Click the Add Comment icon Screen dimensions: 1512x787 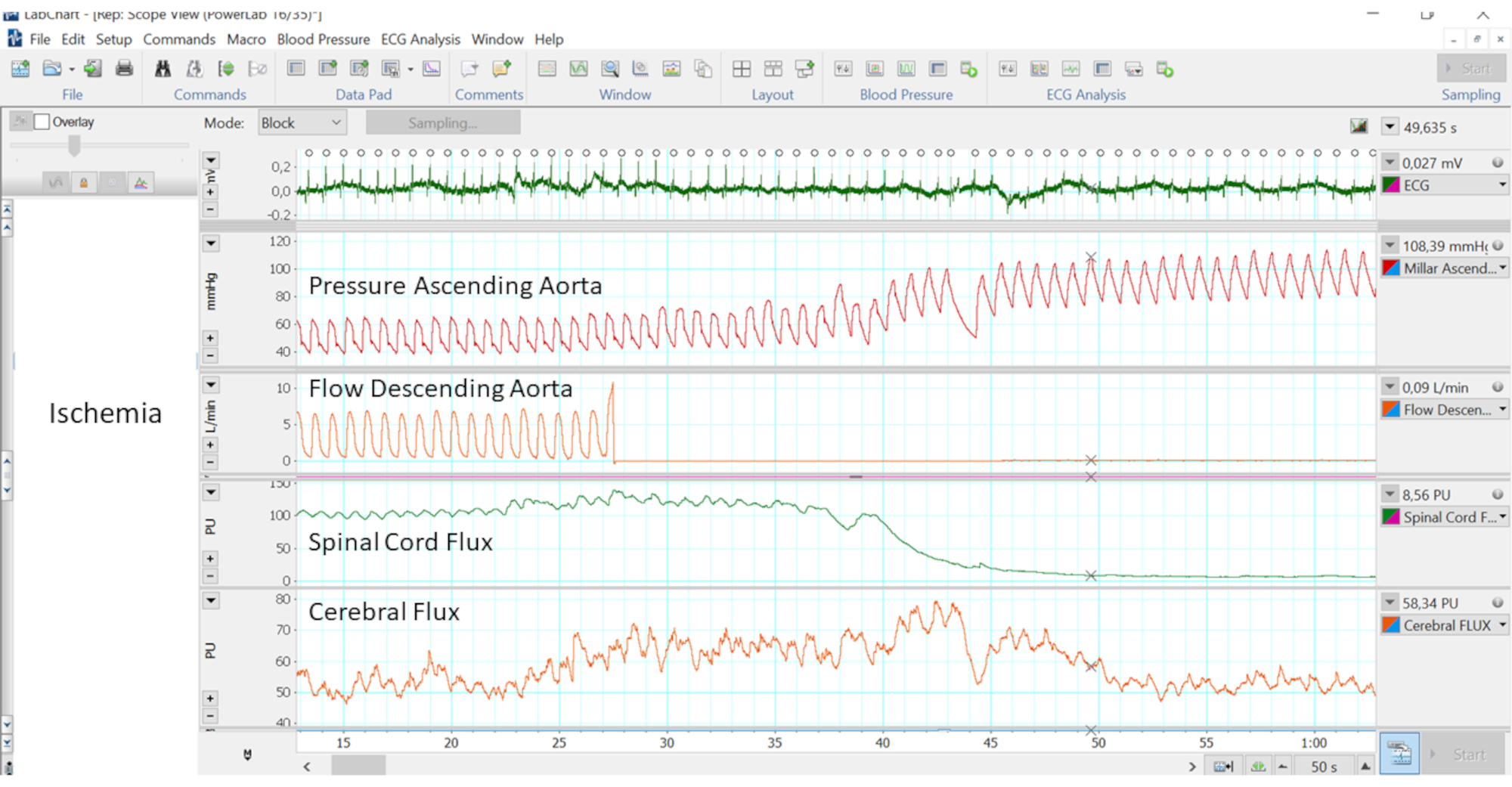tap(501, 69)
